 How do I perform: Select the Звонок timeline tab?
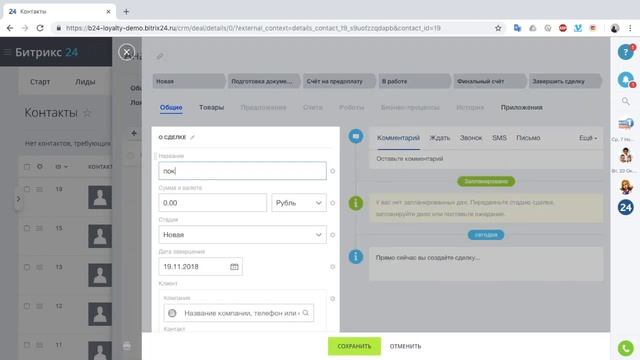471,138
